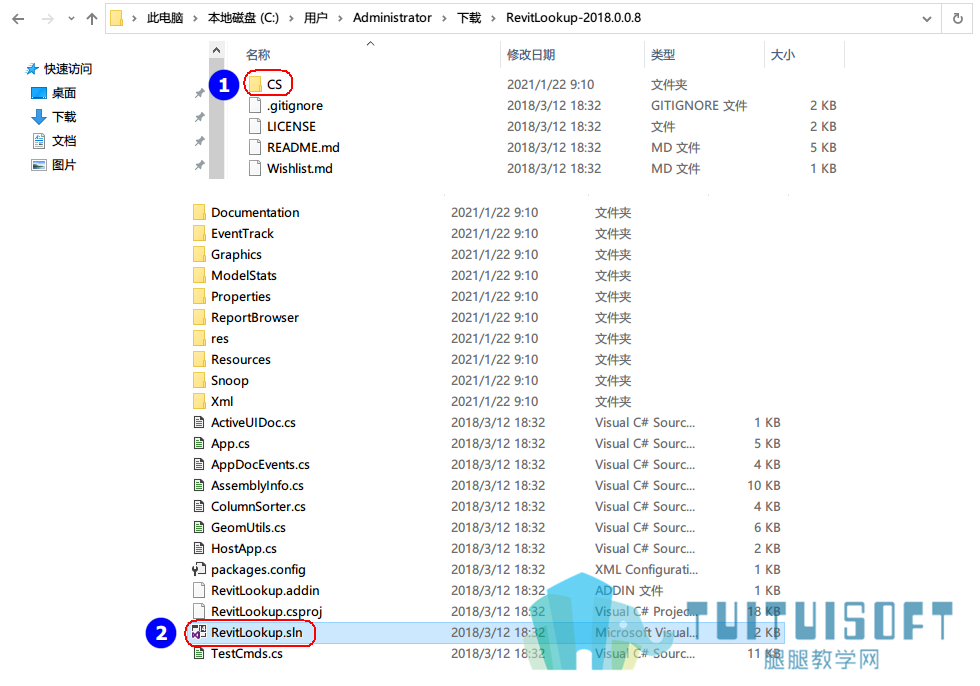Expand the address bar history dropdown
The width and height of the screenshot is (980, 686).
(x=927, y=19)
